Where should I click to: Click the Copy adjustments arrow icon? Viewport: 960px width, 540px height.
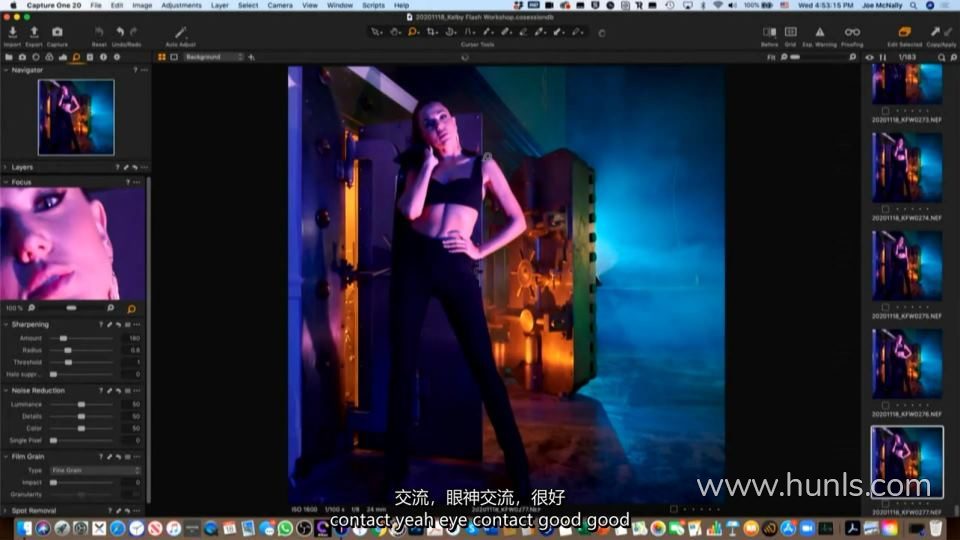[935, 32]
